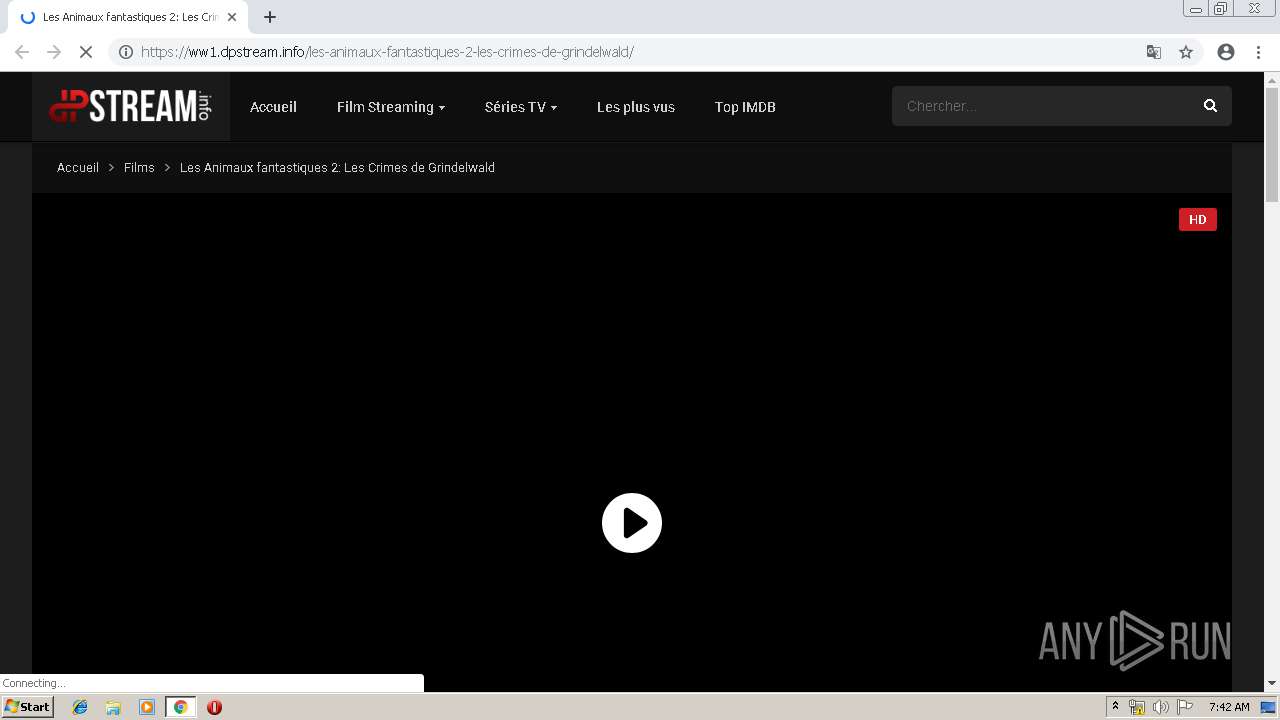The height and width of the screenshot is (720, 1280).
Task: Click the DPStream logo
Action: [131, 106]
